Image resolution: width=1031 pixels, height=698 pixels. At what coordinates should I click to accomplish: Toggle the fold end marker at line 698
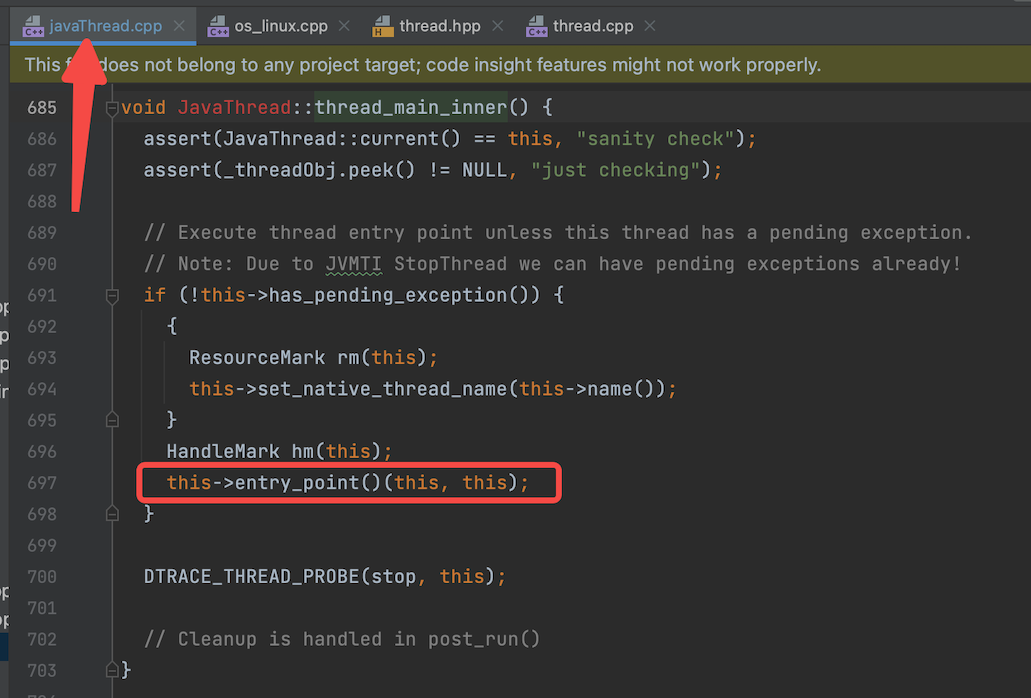click(x=112, y=514)
